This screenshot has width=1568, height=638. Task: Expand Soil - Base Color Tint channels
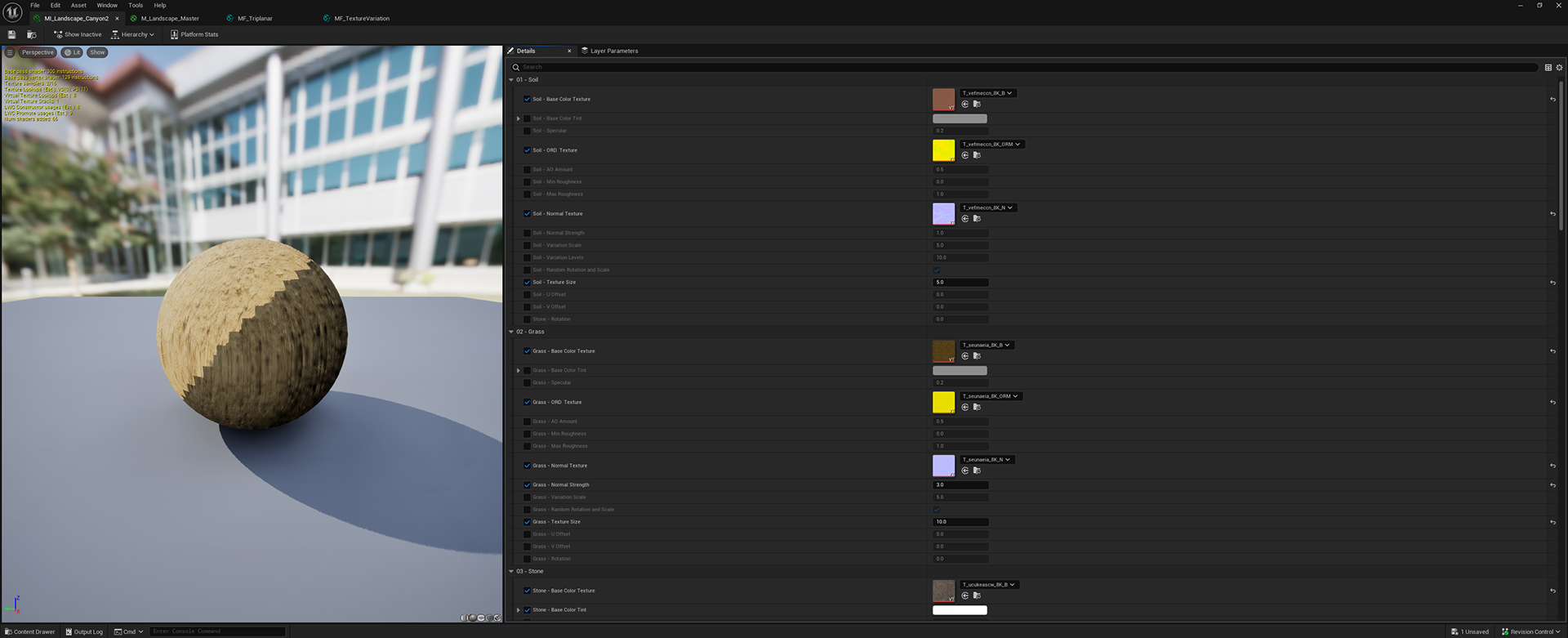click(x=519, y=118)
